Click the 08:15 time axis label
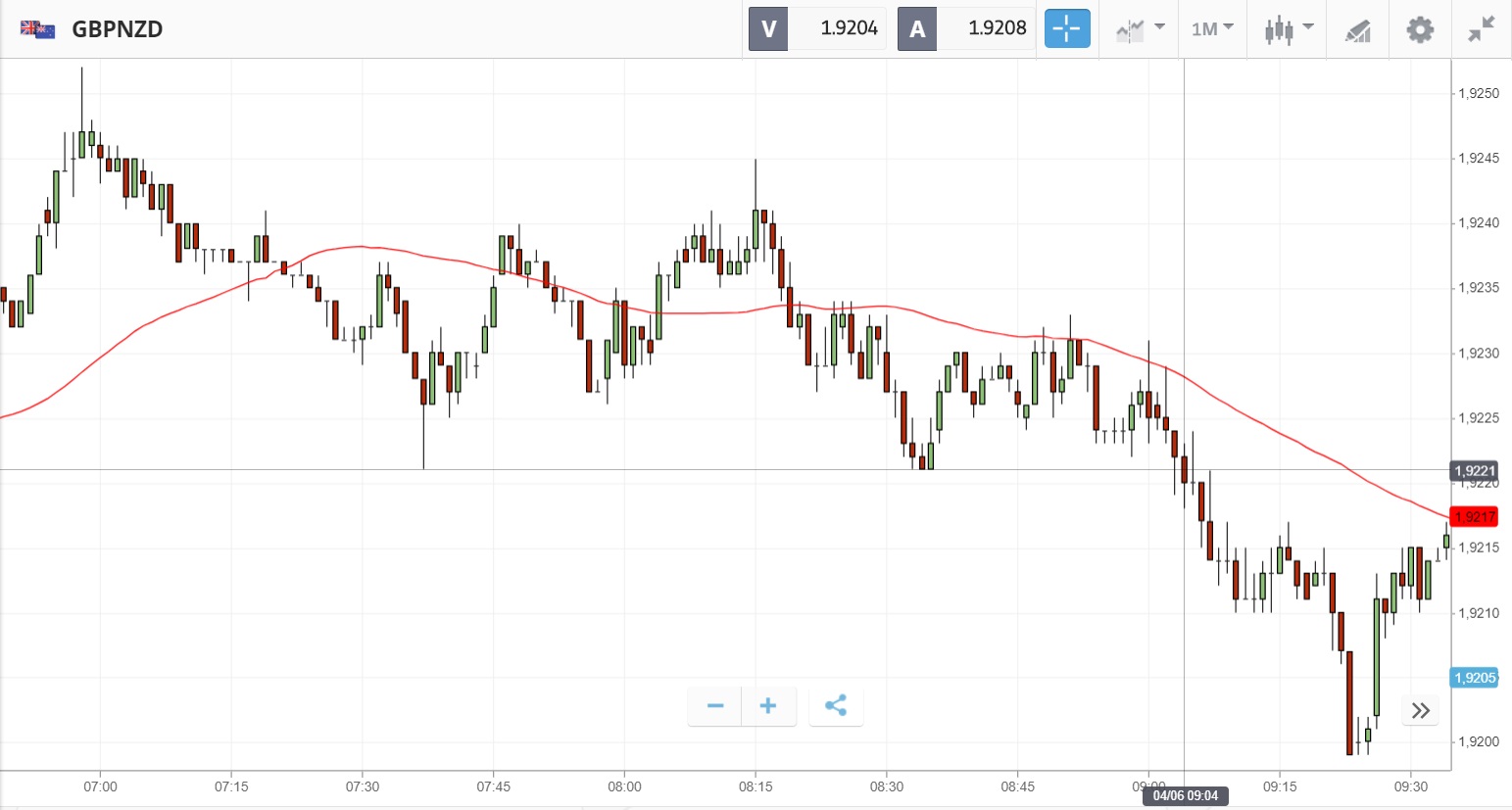Image resolution: width=1512 pixels, height=810 pixels. click(756, 786)
